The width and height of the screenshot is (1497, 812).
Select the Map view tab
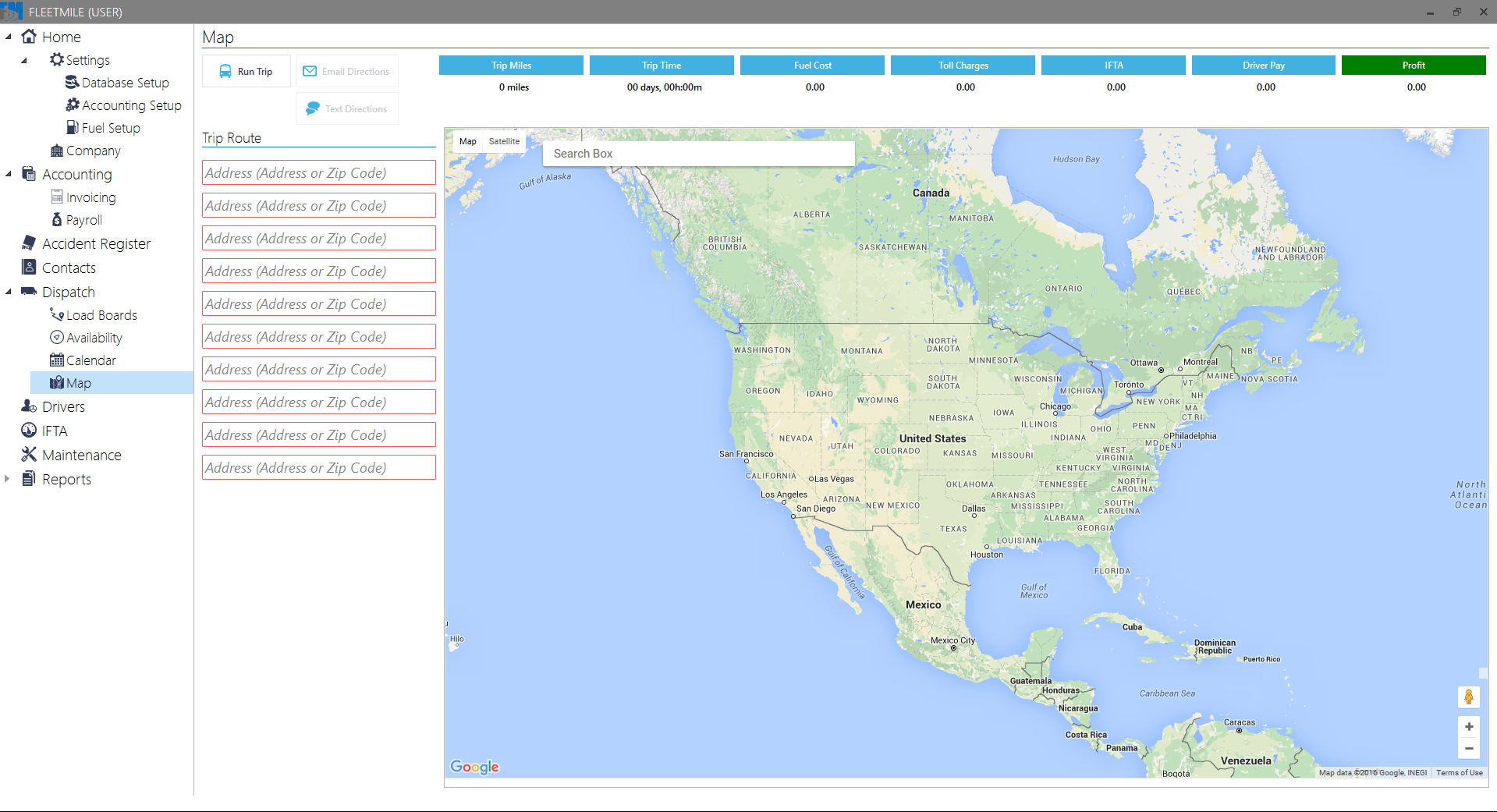coord(467,141)
